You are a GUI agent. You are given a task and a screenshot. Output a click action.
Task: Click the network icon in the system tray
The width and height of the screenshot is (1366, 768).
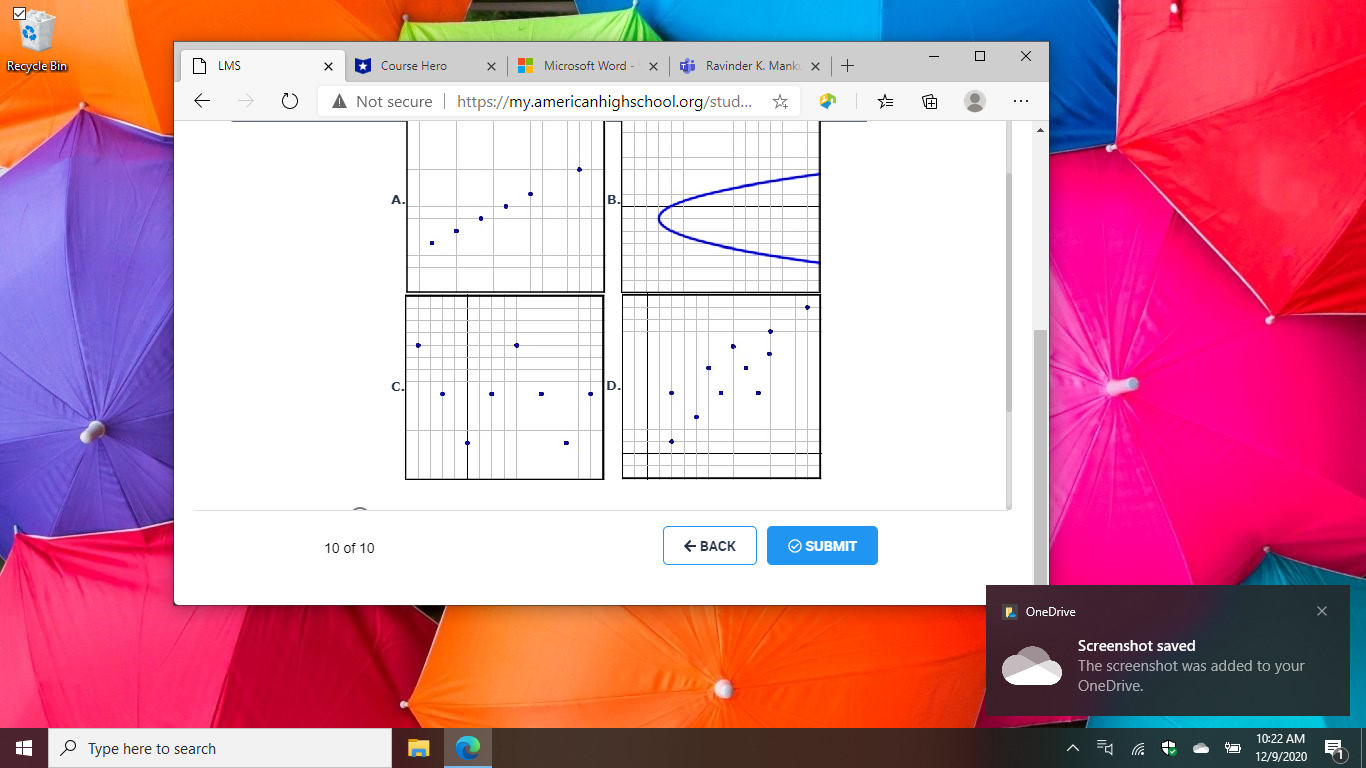(1137, 748)
